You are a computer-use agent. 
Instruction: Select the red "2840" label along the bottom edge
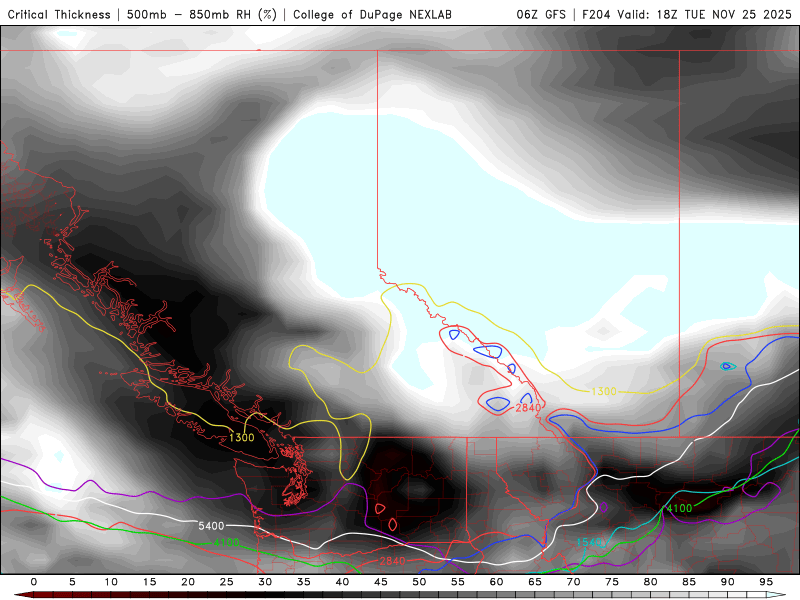(392, 561)
